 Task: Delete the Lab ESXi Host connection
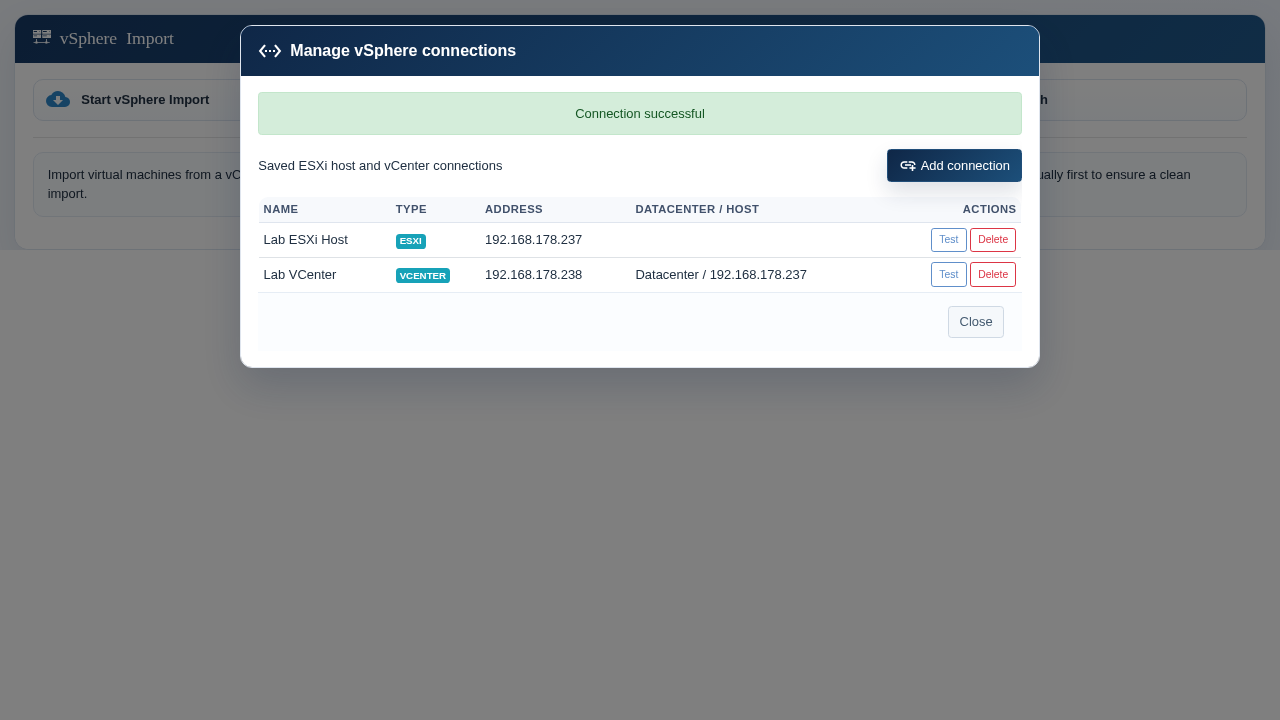[993, 240]
